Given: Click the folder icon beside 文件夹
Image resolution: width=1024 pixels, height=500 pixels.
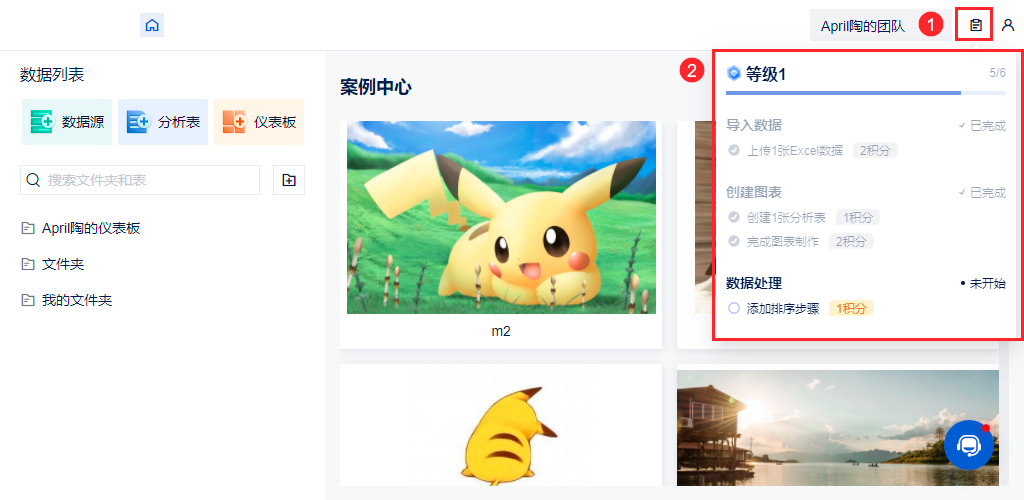Looking at the screenshot, I should pos(27,264).
